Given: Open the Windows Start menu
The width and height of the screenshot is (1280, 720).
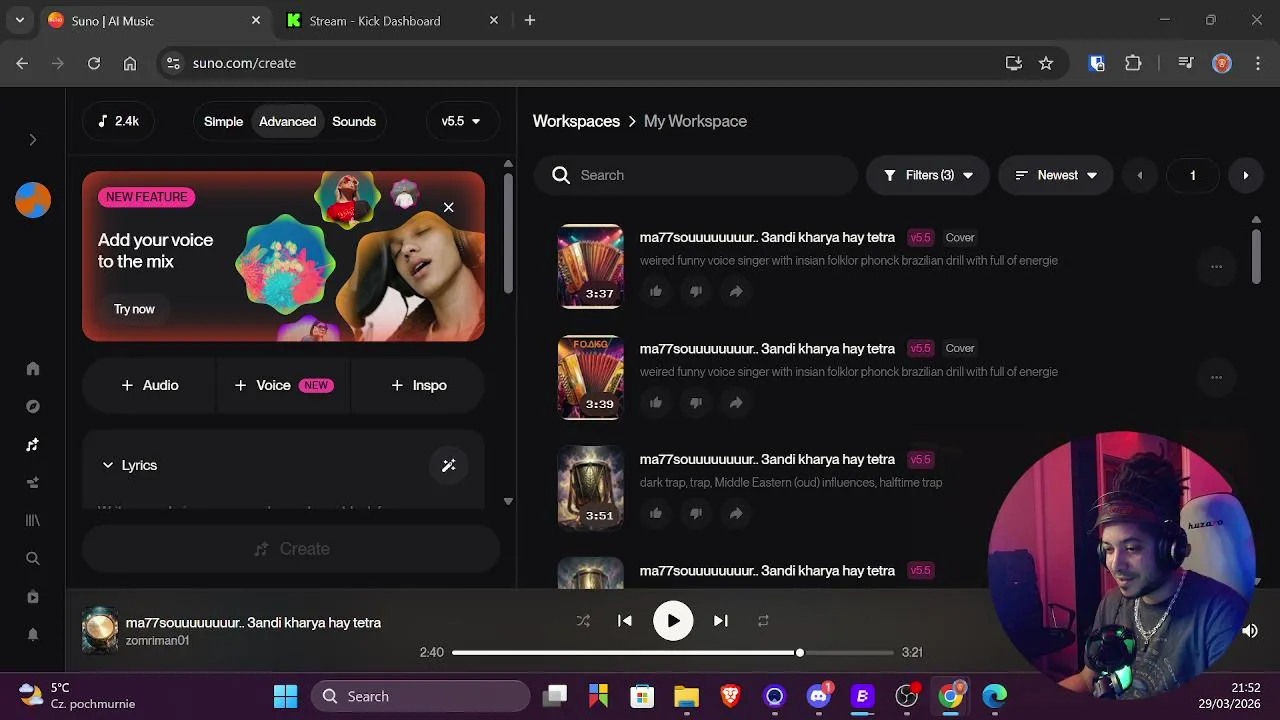Looking at the screenshot, I should 285,696.
